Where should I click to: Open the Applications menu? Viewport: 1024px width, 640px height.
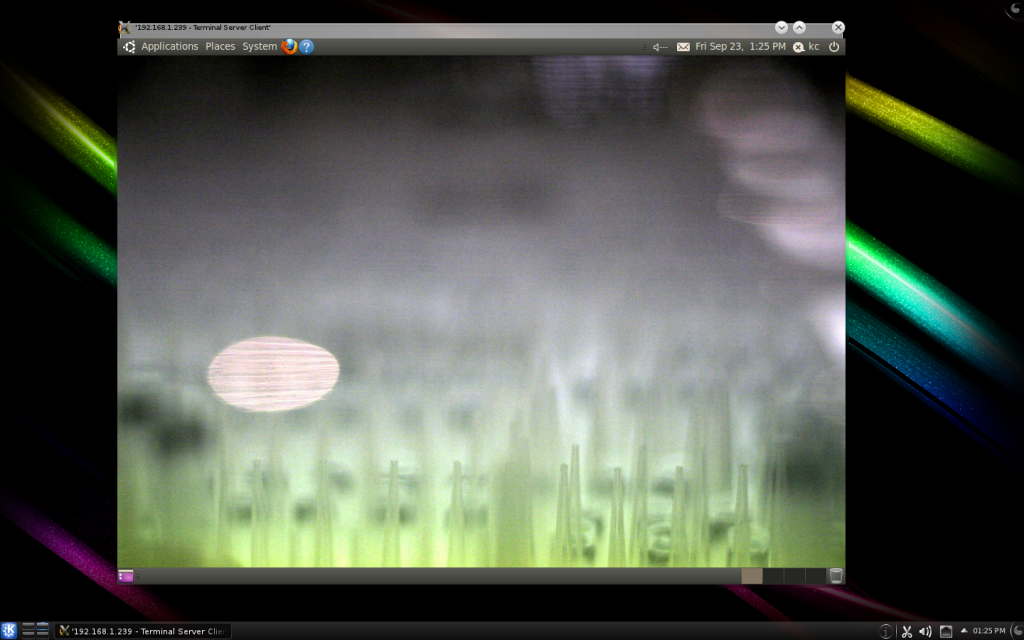[x=169, y=46]
